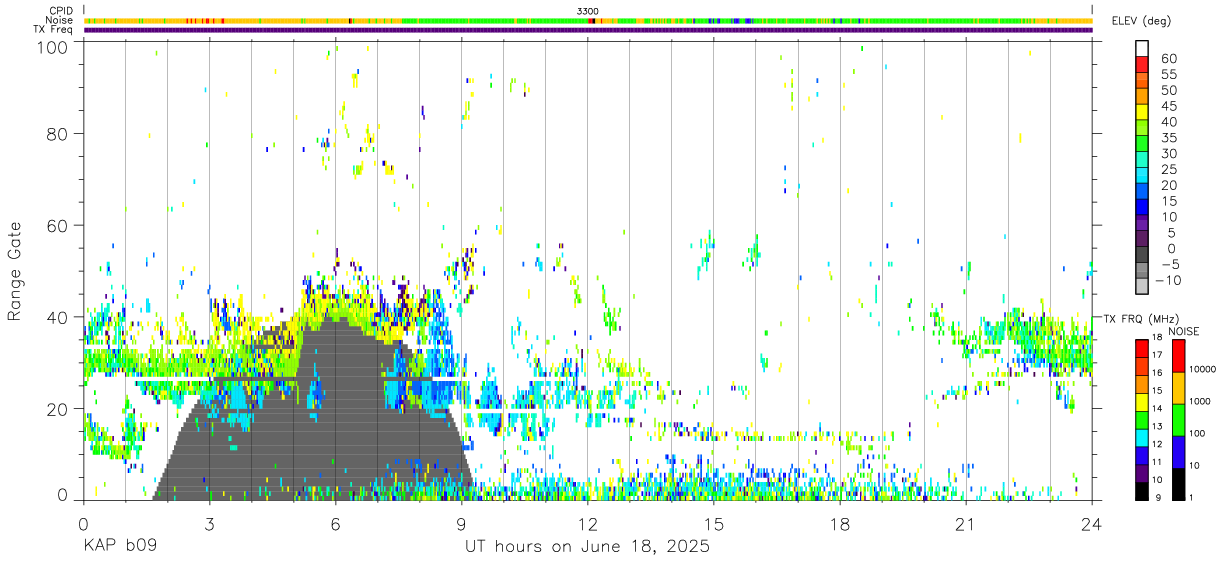
Task: Click UT hour tick 12 on x-axis
Action: click(x=588, y=523)
